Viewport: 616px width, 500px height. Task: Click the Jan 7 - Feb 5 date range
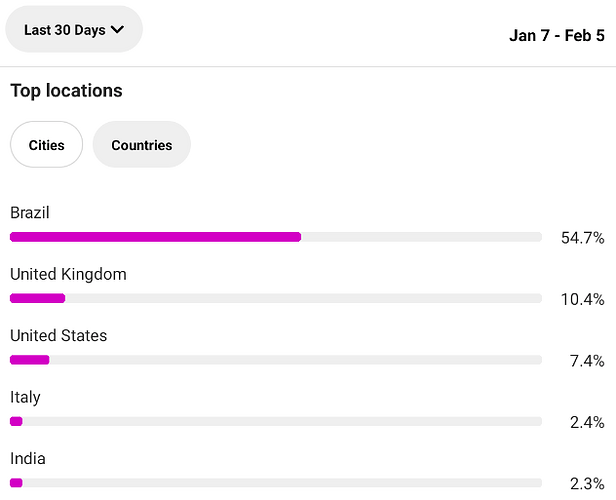click(557, 35)
